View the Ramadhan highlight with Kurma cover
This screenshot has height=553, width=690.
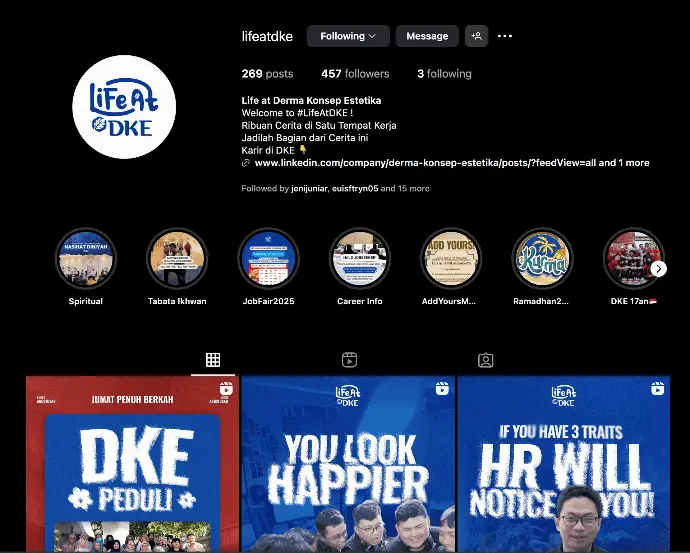point(542,258)
